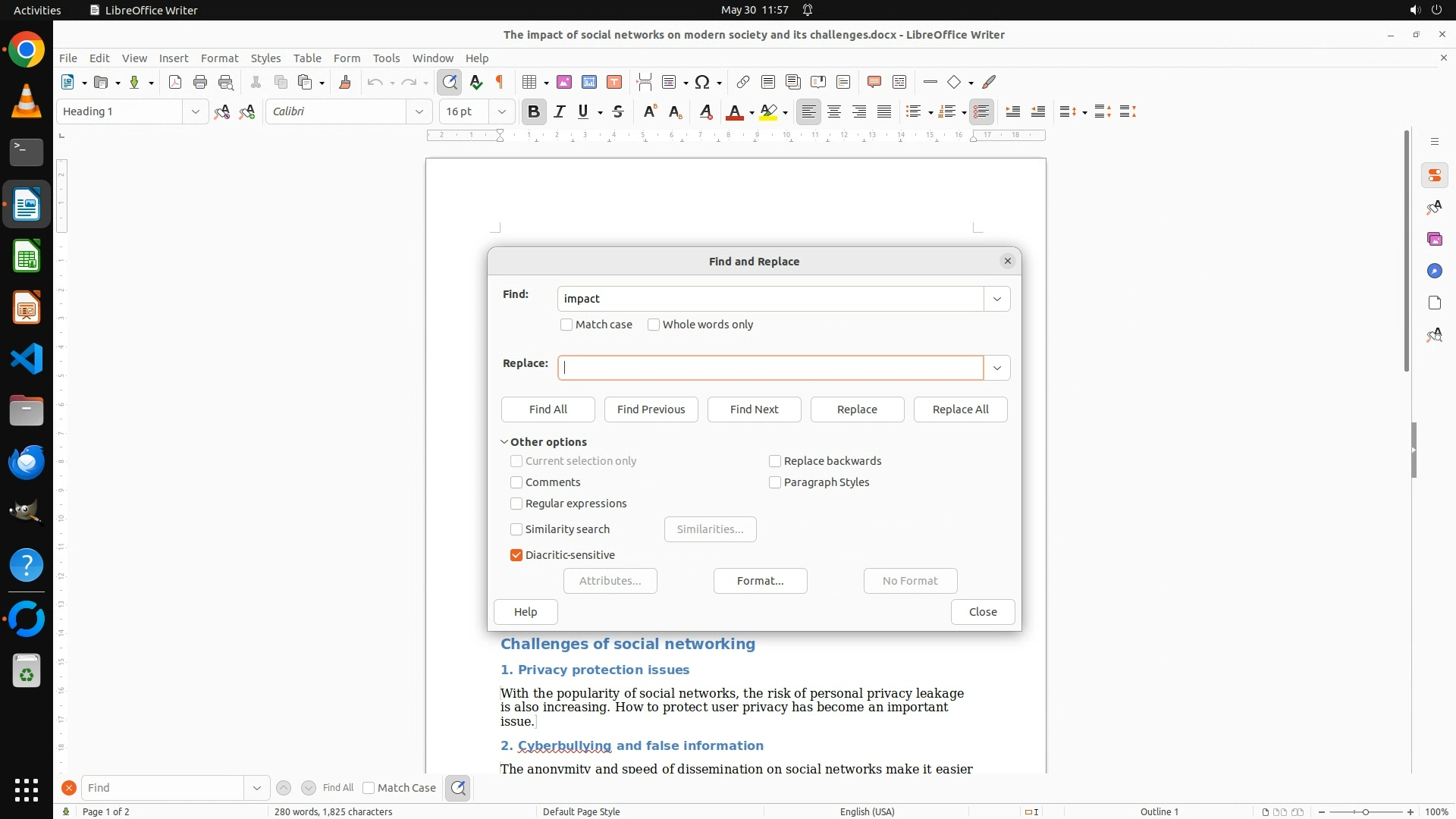Screen dimensions: 1456x819
Task: Click the Insert Special Character omega icon
Action: coord(702,82)
